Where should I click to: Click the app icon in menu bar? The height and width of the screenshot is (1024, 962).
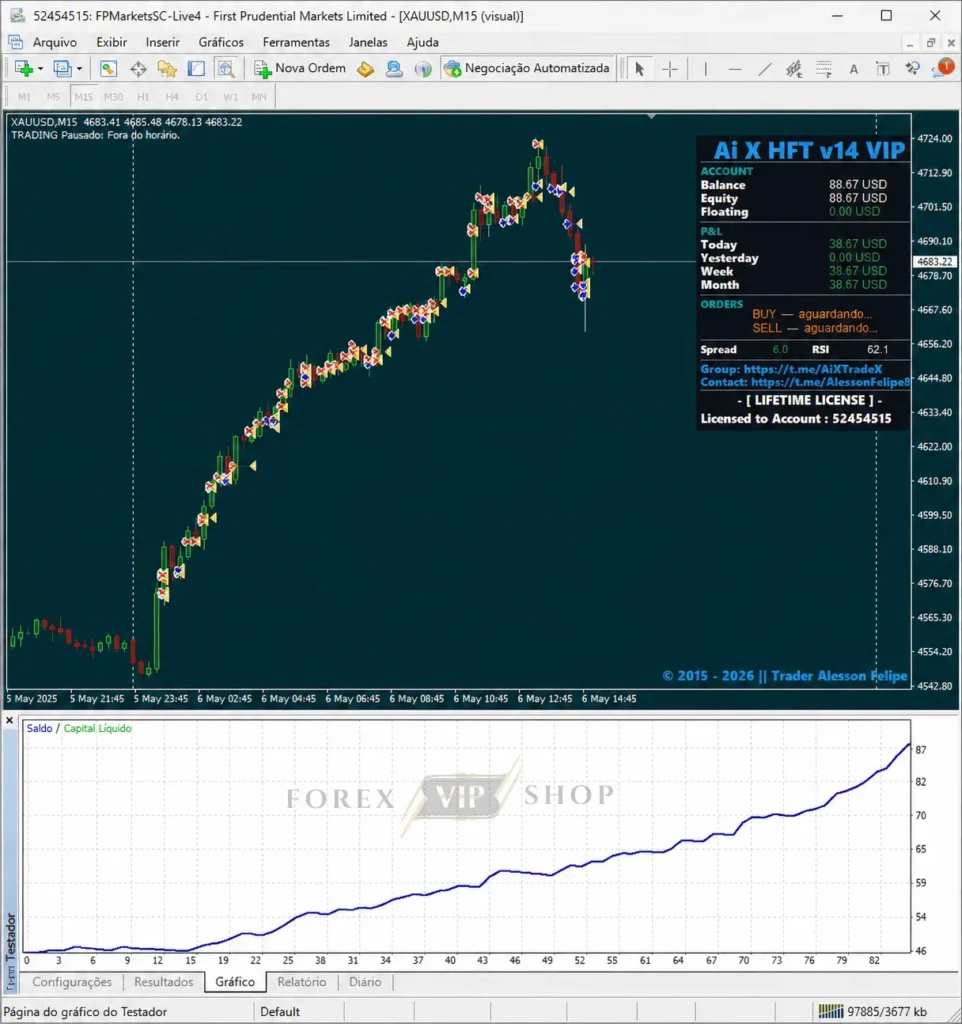[x=15, y=42]
